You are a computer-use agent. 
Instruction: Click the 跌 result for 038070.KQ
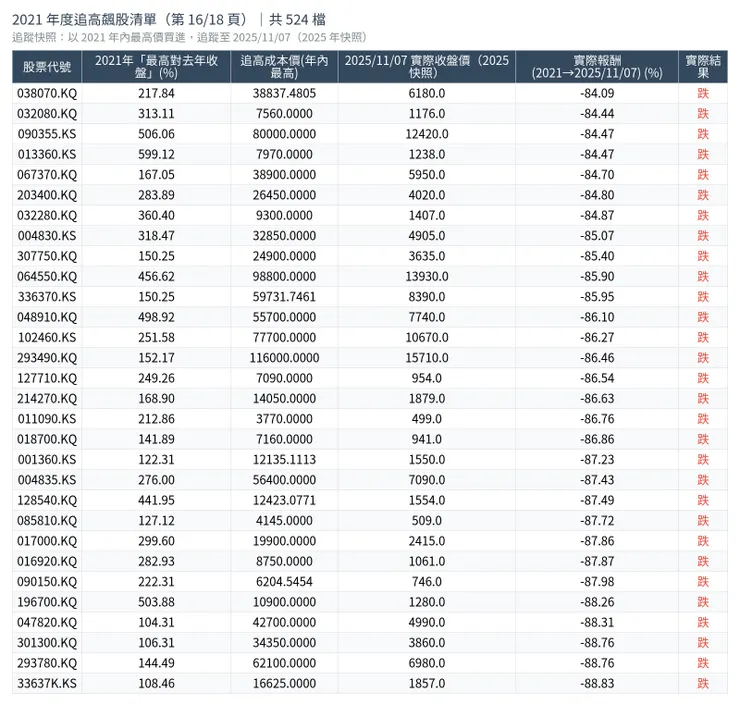[703, 93]
